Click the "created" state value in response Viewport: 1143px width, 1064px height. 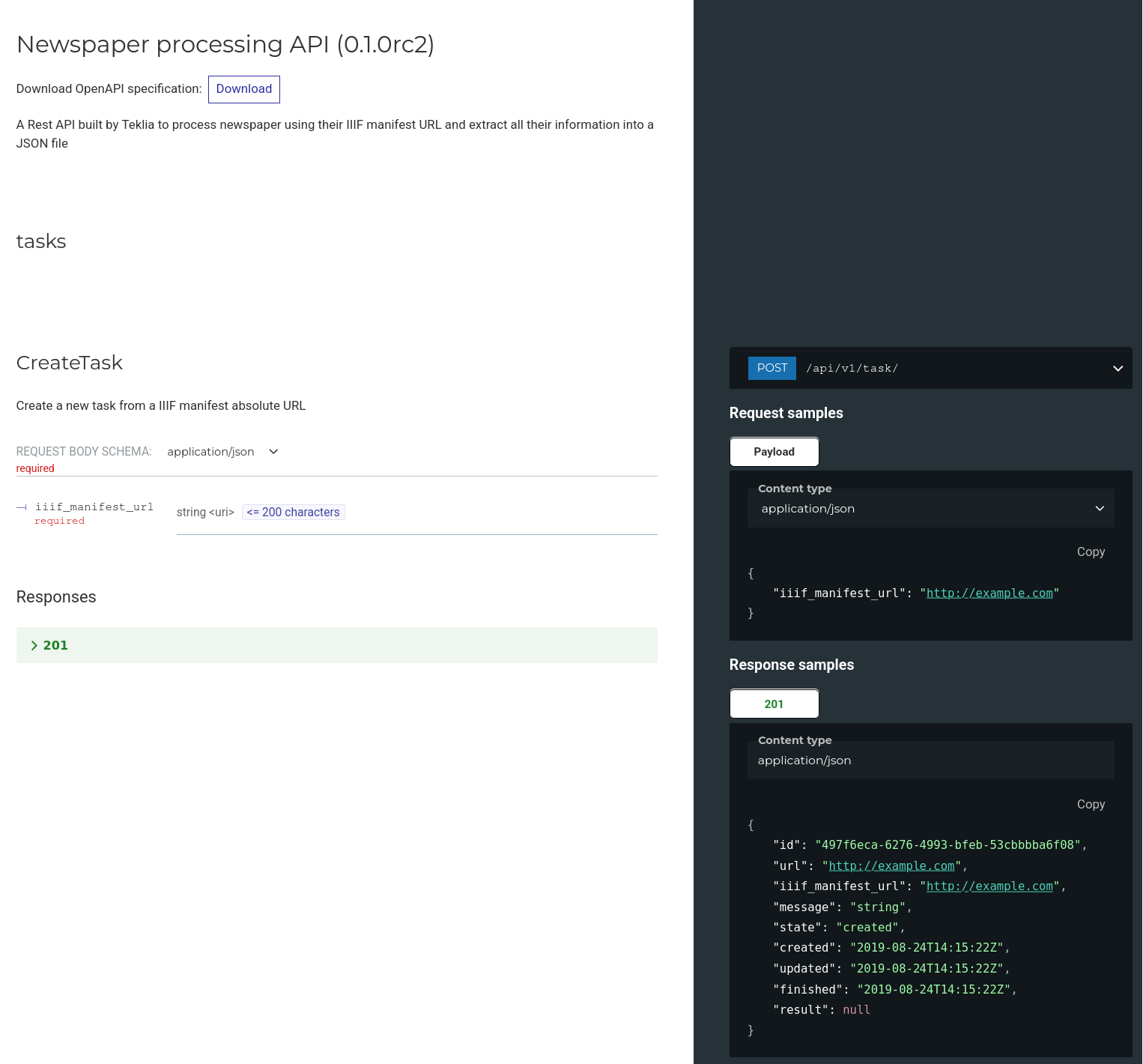point(867,928)
